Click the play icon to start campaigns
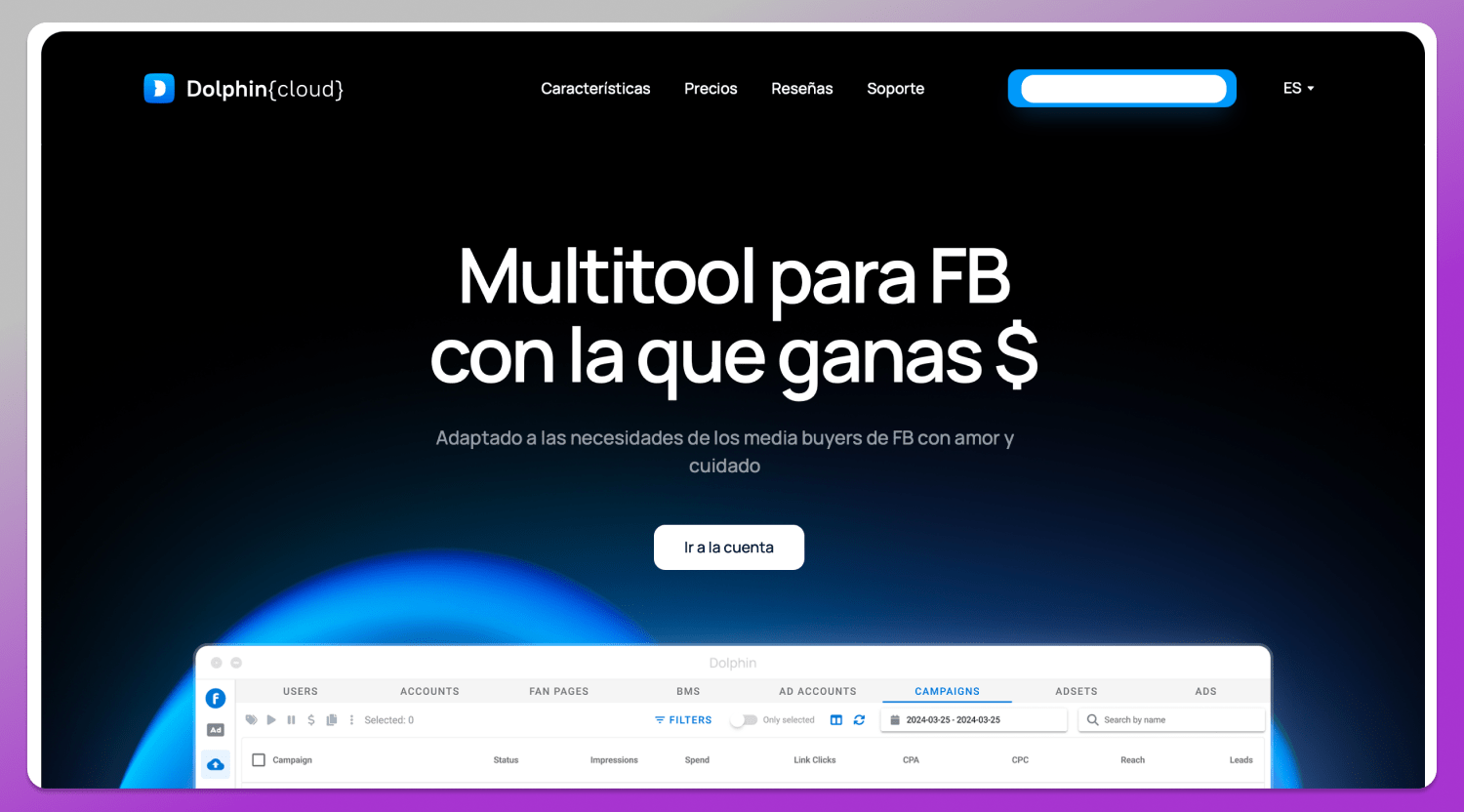Image resolution: width=1464 pixels, height=812 pixels. [271, 720]
